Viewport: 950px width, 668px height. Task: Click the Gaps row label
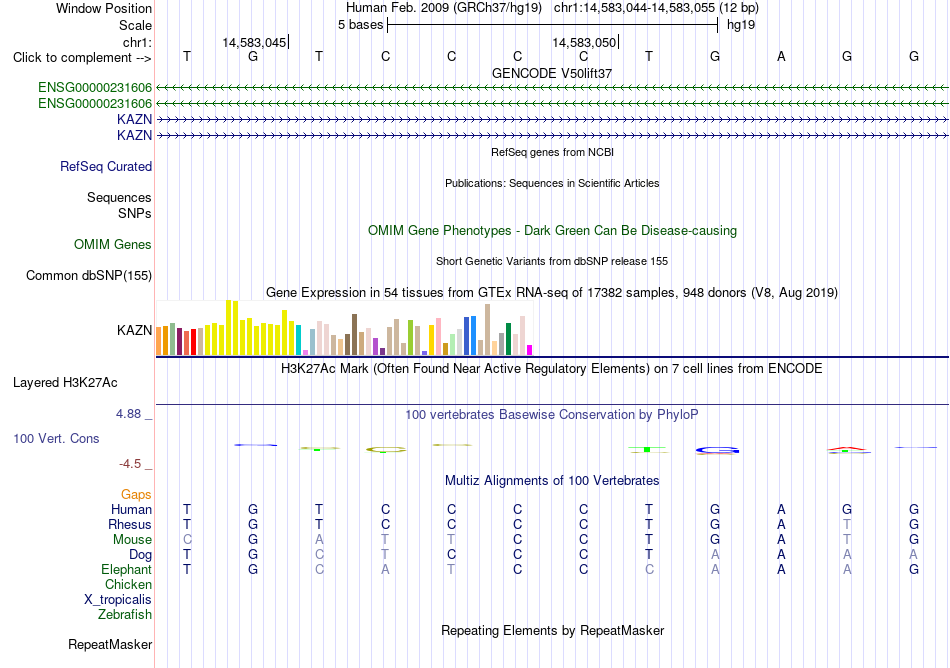click(x=136, y=495)
